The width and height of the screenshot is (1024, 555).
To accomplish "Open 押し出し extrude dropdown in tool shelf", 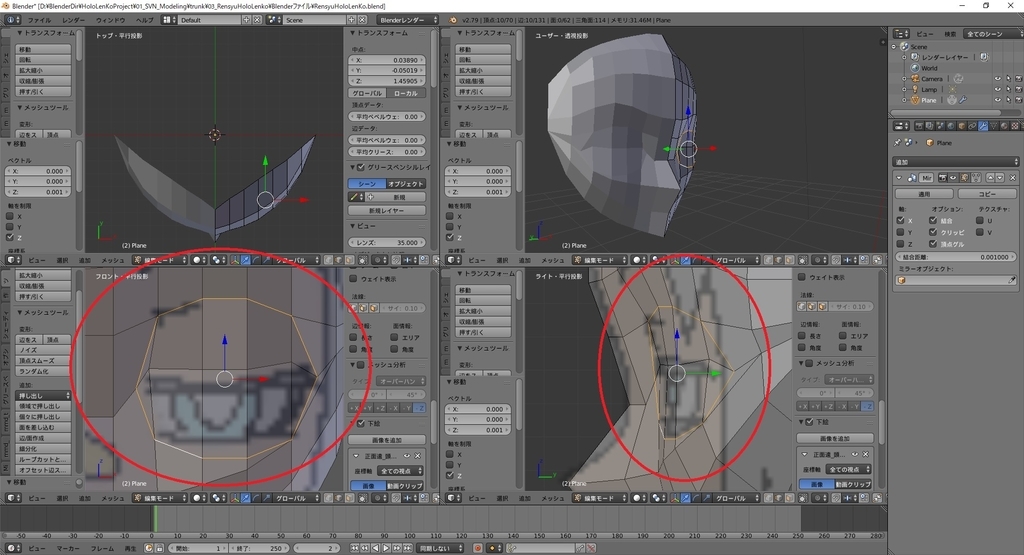I will [x=43, y=396].
